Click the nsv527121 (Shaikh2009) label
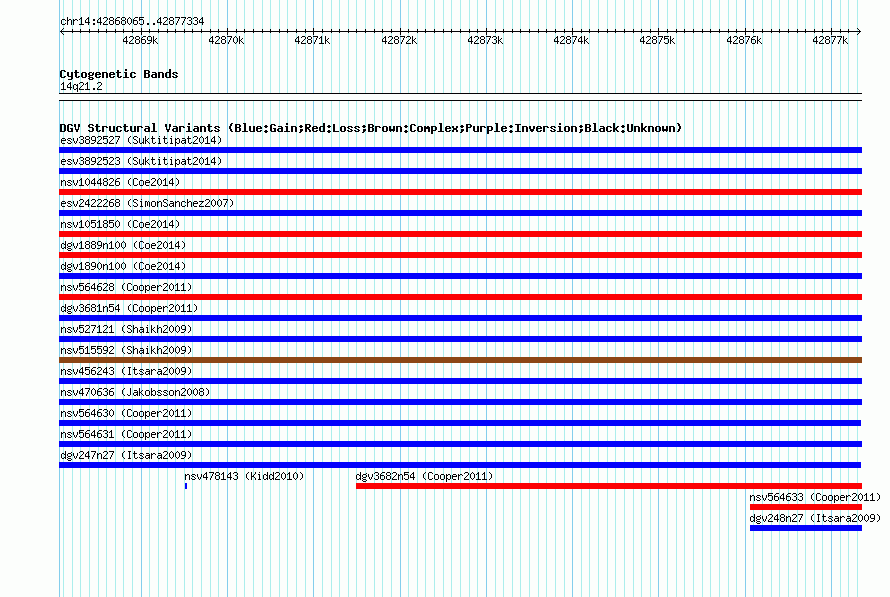 pos(126,329)
